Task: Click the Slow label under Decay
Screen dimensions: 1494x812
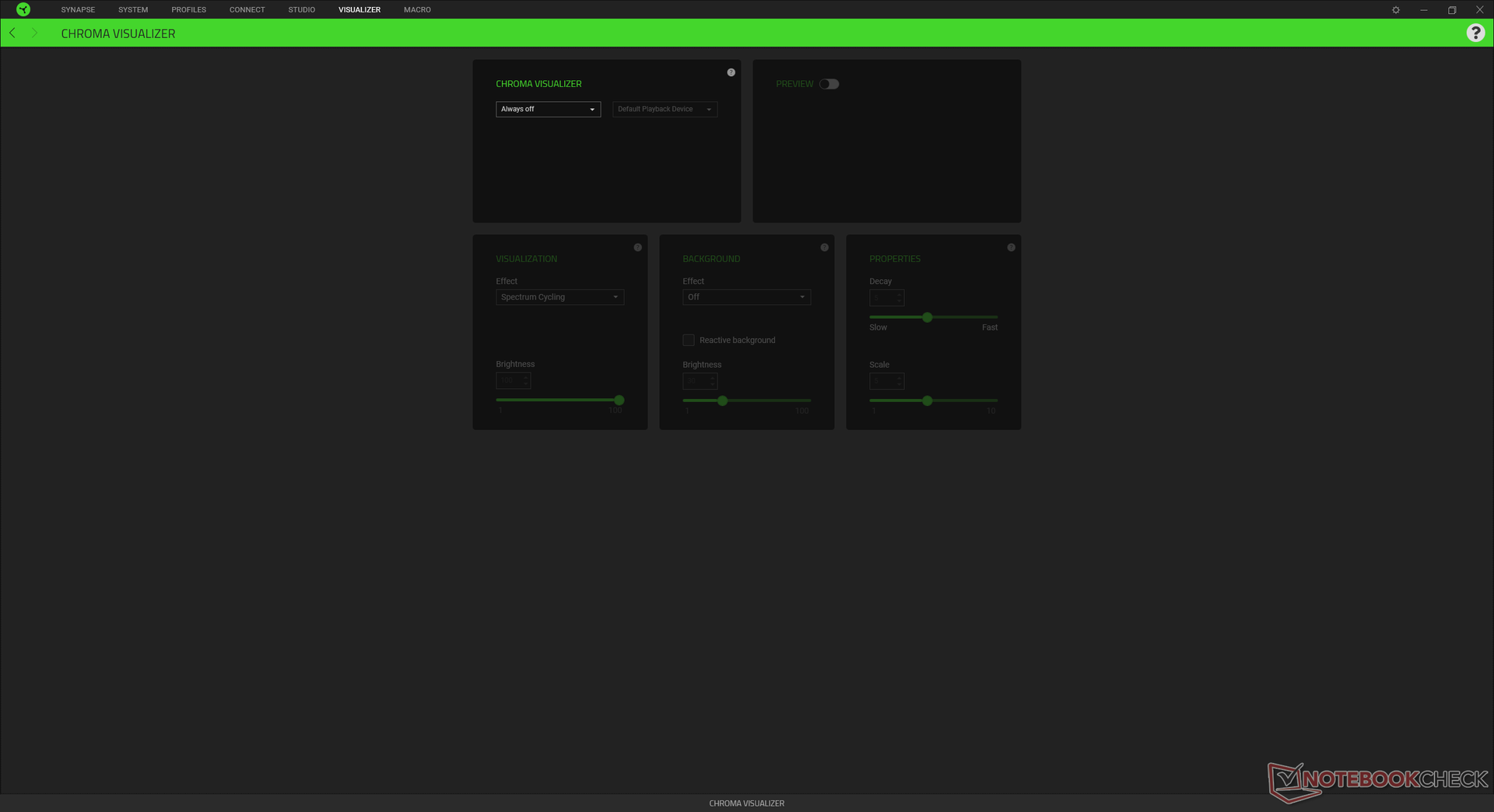Action: 878,327
